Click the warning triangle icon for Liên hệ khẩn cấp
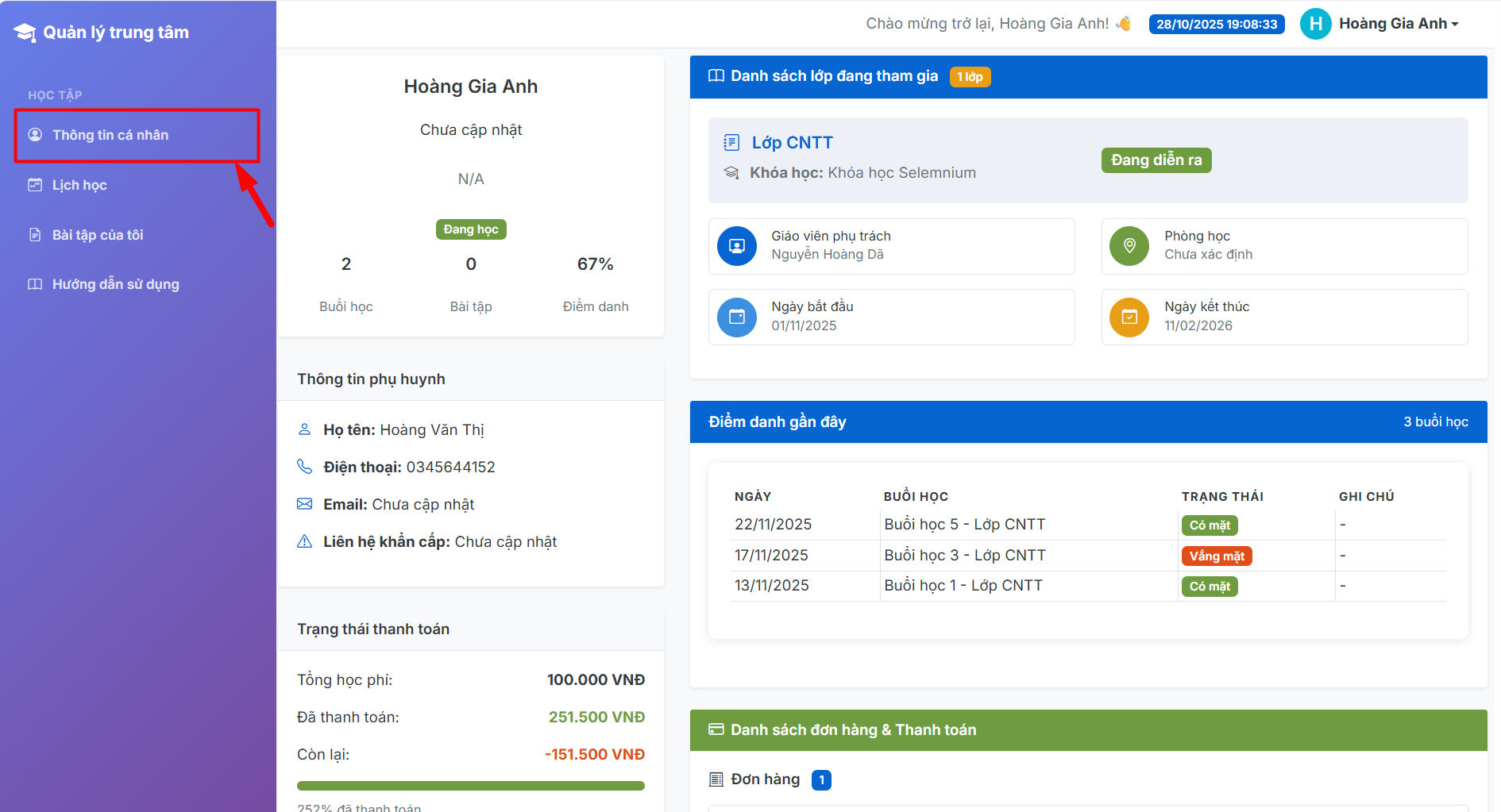This screenshot has height=812, width=1501. pos(304,541)
